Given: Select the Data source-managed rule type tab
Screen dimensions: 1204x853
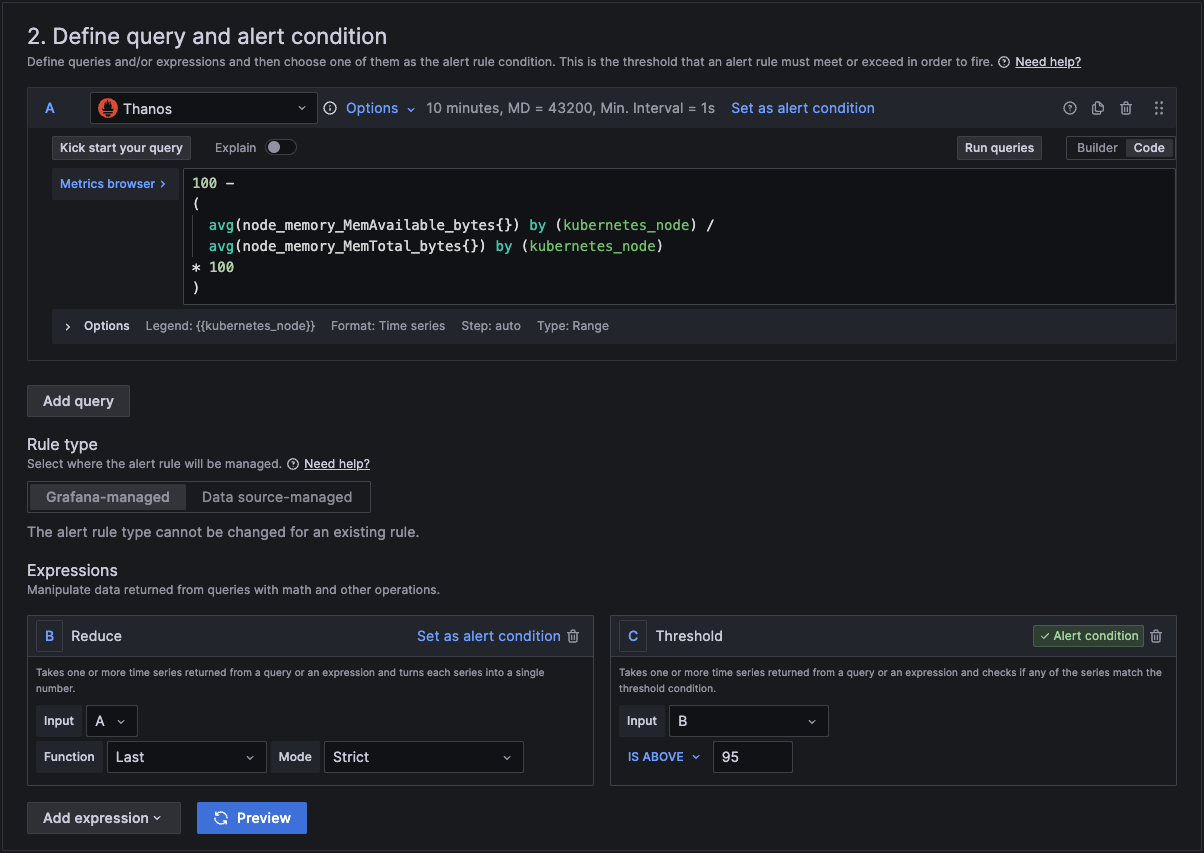Looking at the screenshot, I should pos(277,497).
